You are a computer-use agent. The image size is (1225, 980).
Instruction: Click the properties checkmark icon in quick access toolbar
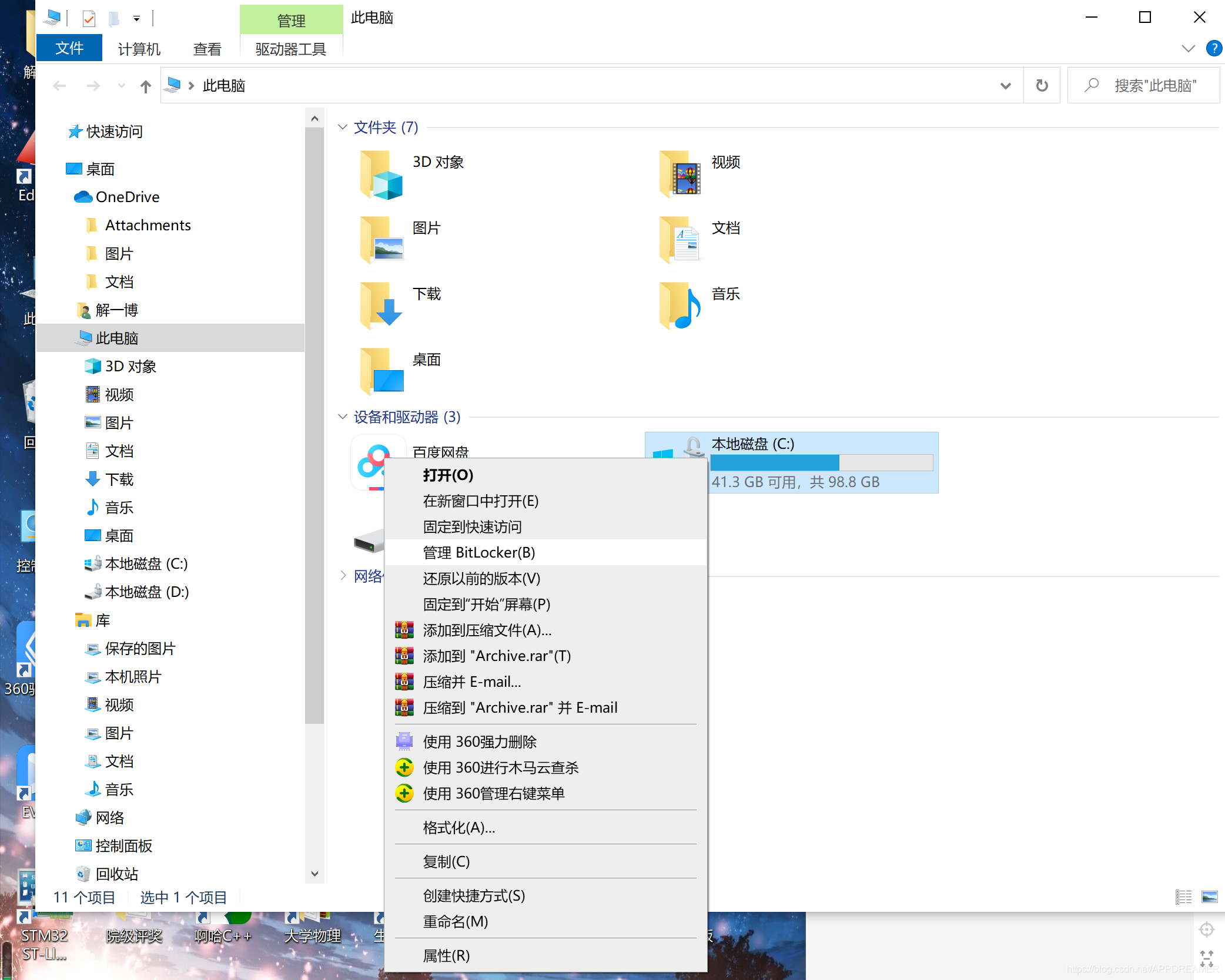click(89, 19)
